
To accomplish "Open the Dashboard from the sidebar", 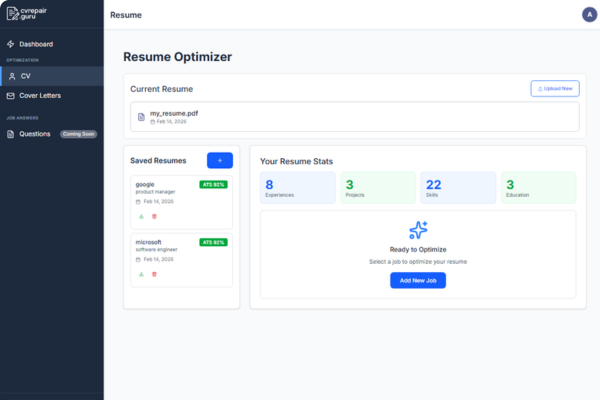I will tap(52, 44).
